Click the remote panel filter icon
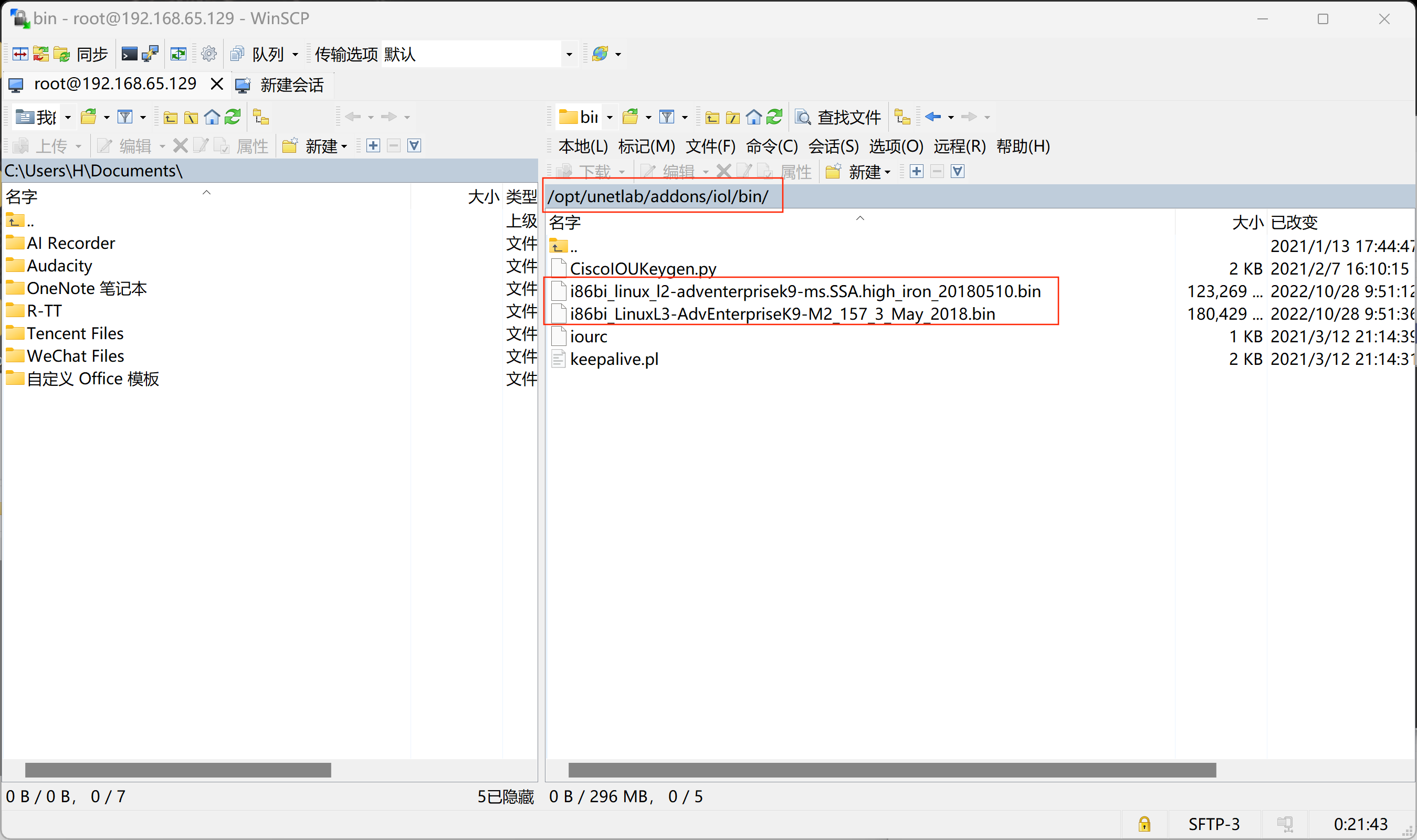This screenshot has width=1417, height=840. click(x=667, y=117)
